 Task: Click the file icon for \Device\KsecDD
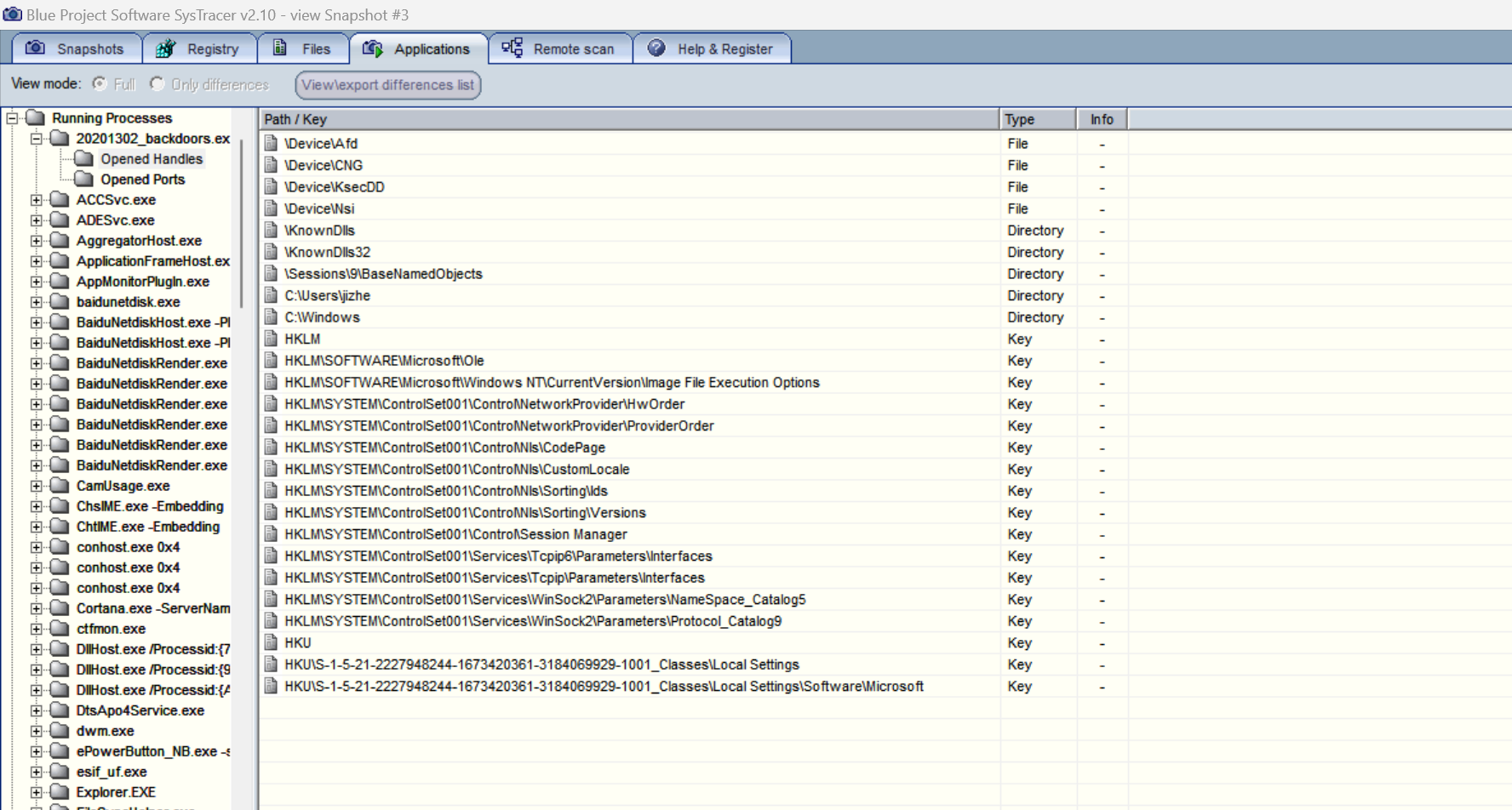click(271, 186)
